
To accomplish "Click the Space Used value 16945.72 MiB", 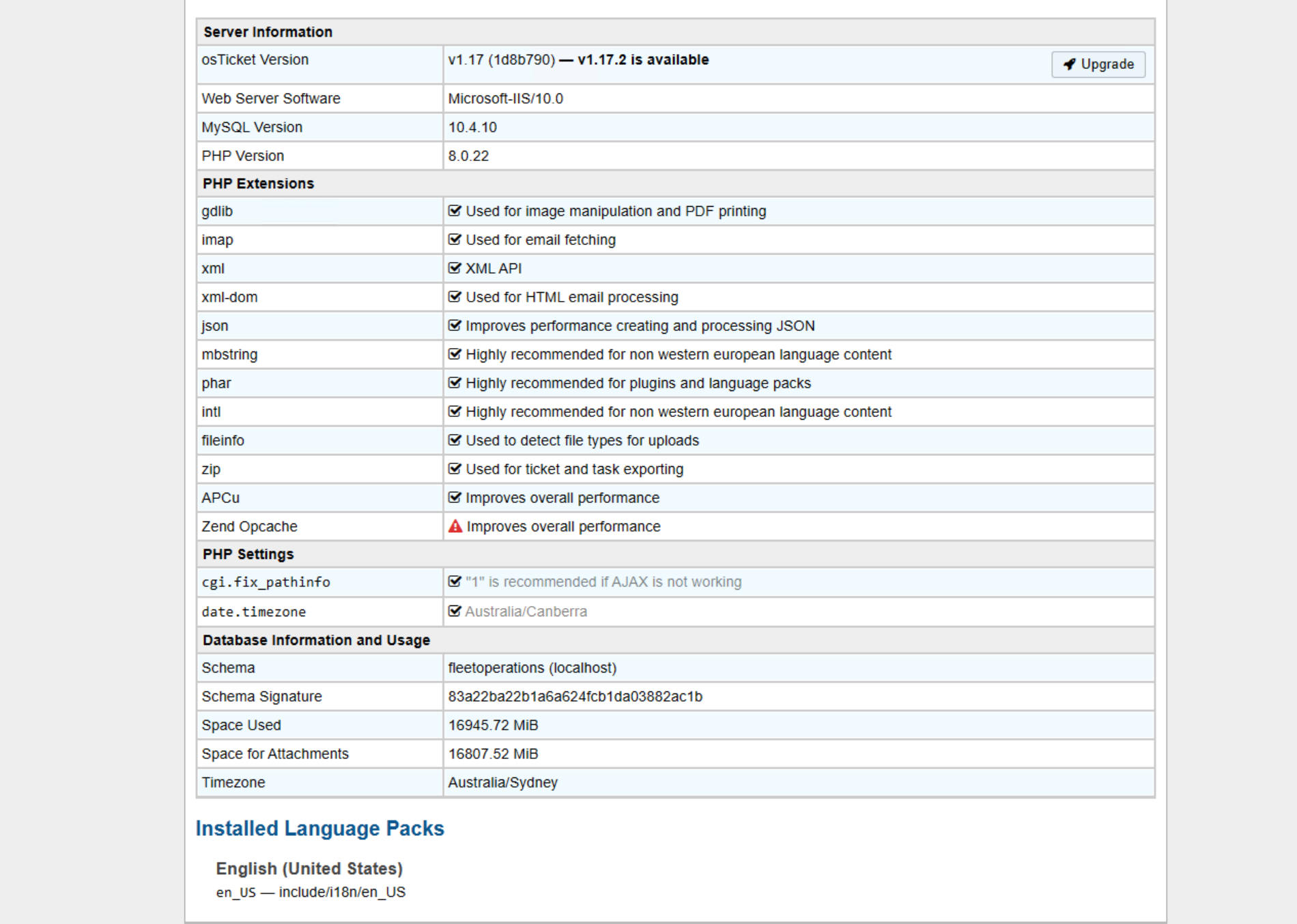I will [x=493, y=725].
